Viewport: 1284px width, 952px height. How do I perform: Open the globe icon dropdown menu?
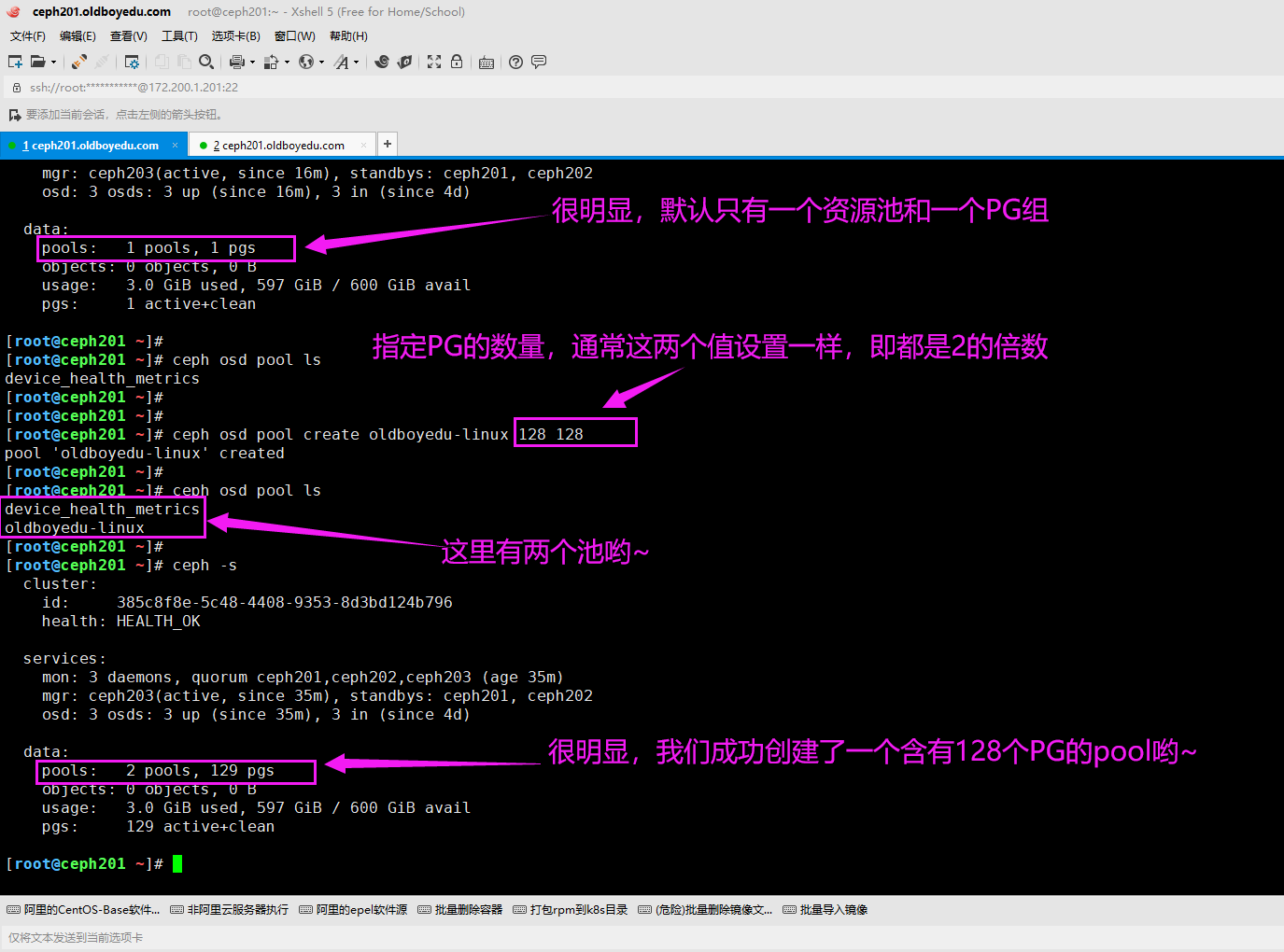tap(319, 62)
